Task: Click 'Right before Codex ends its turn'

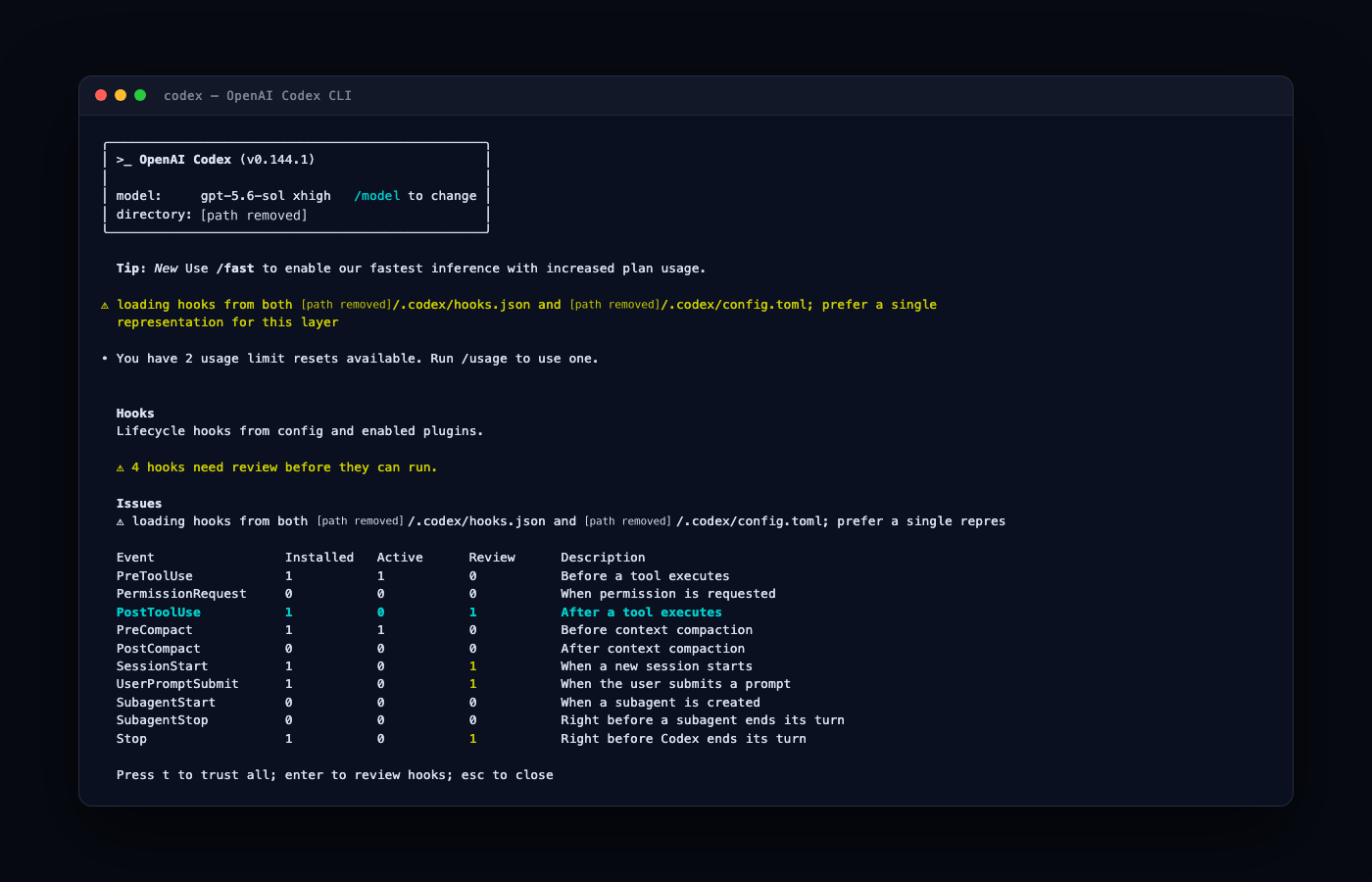Action: coord(683,739)
